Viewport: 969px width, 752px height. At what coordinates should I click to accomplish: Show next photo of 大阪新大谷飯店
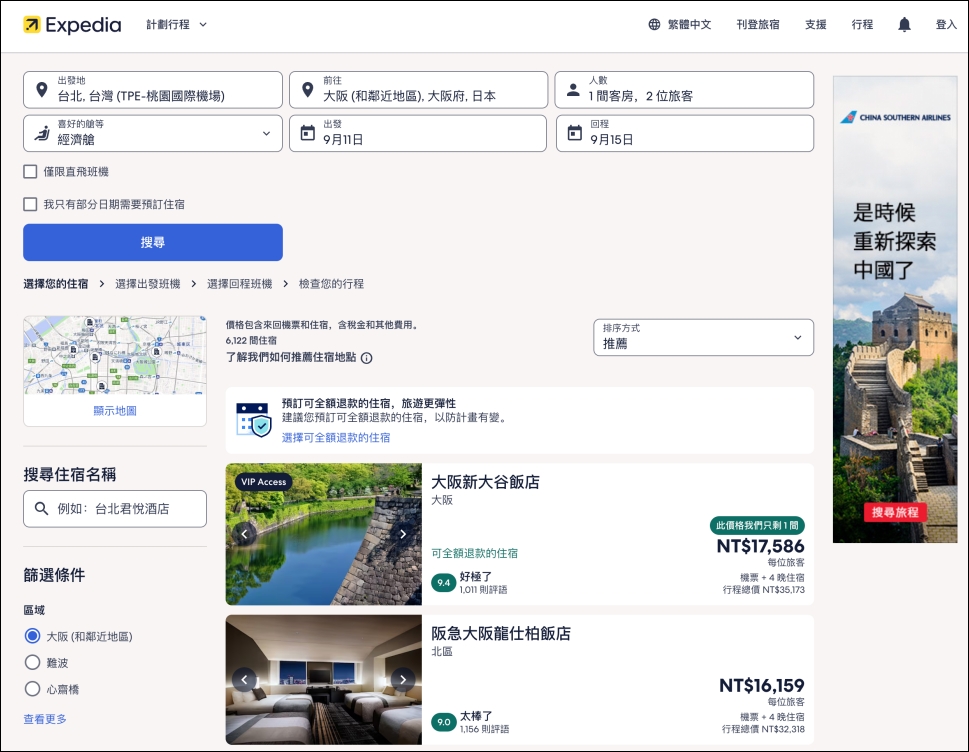403,534
